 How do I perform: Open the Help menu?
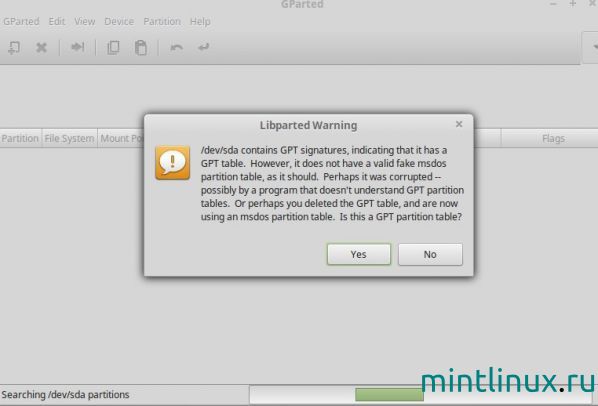pos(200,21)
